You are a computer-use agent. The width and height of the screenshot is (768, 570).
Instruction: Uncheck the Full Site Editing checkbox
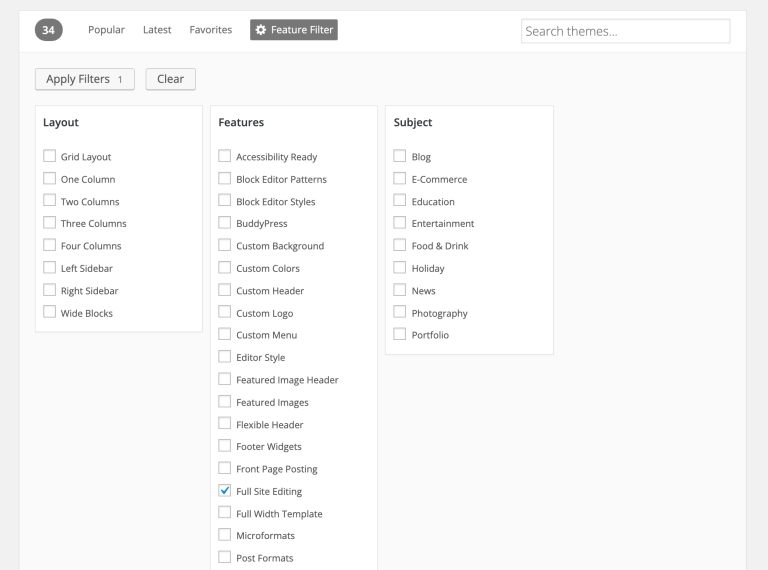coord(224,490)
